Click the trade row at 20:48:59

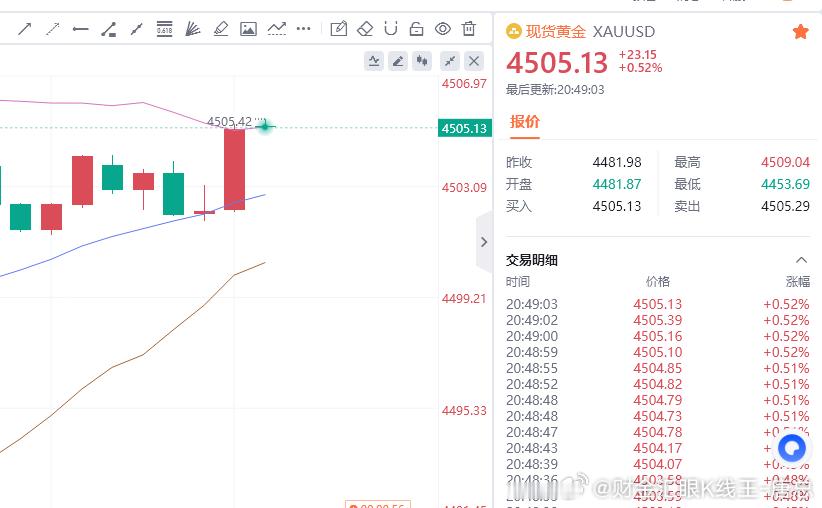click(657, 352)
